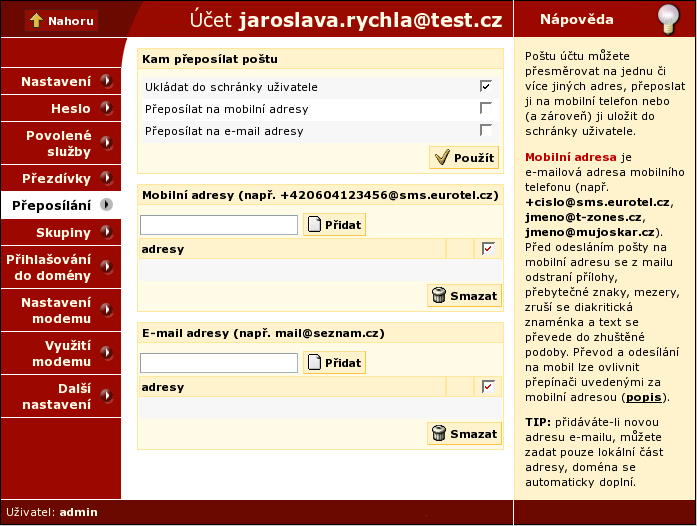Click the Mobilní adresy section heading

coord(320,195)
